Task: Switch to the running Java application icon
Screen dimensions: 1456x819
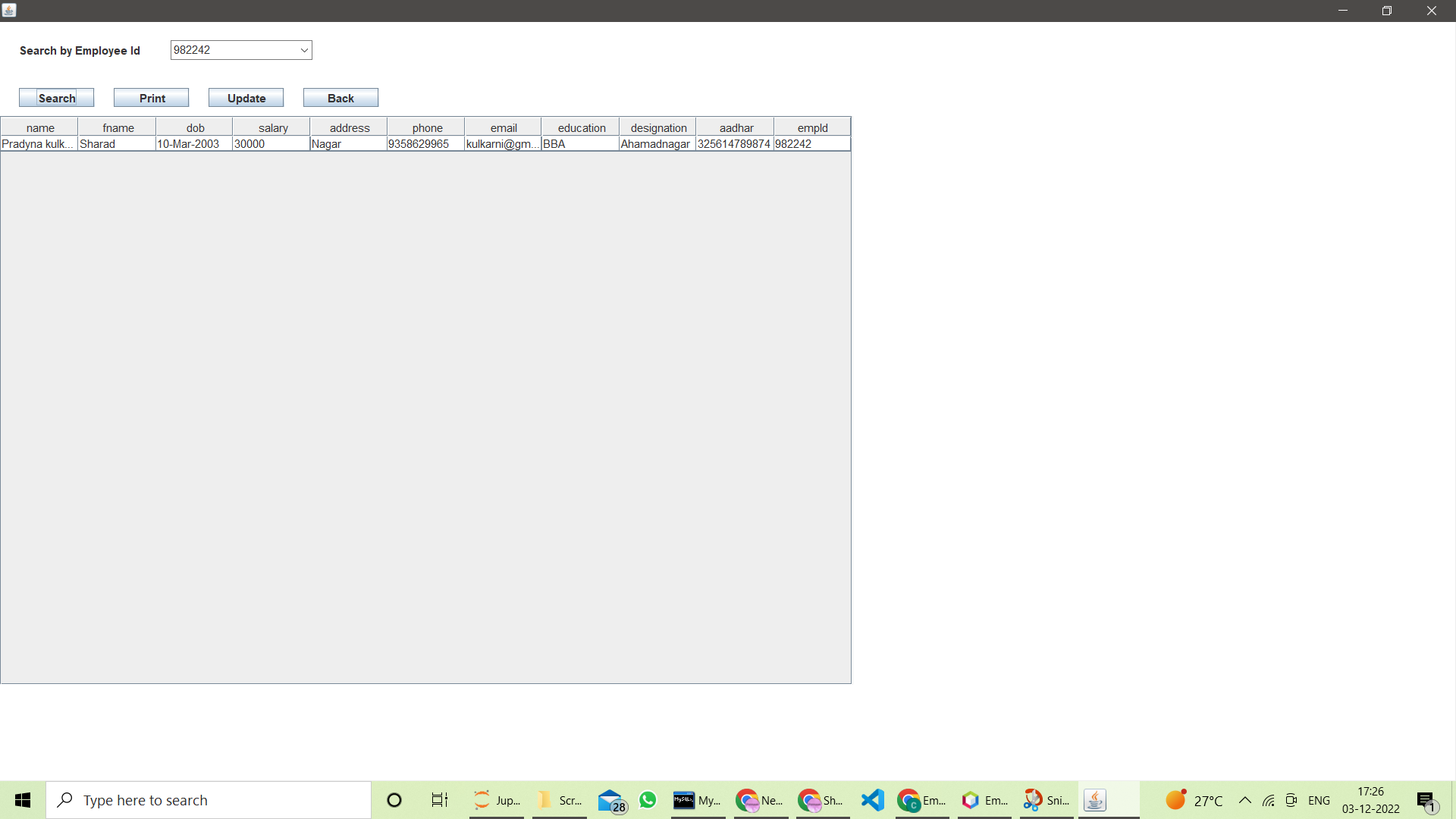Action: 1096,799
